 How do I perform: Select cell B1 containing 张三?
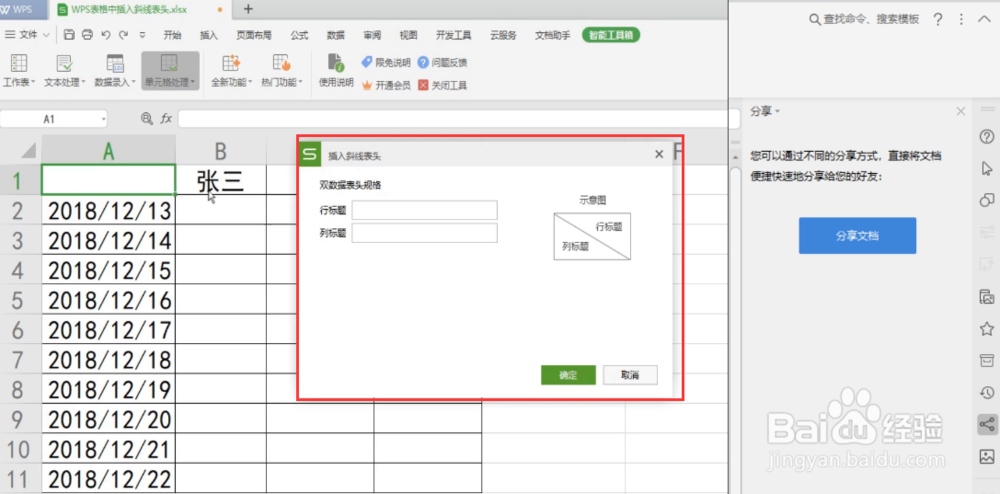tap(221, 180)
